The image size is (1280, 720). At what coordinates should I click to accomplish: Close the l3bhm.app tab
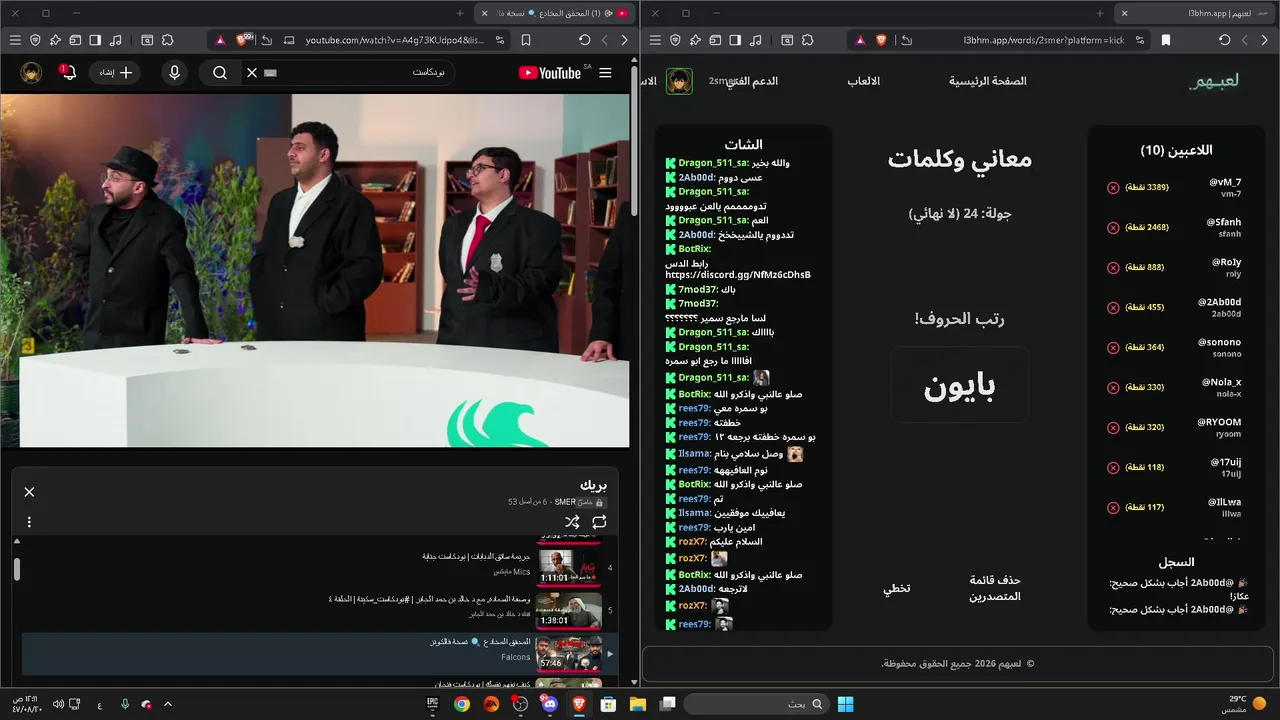point(1124,13)
